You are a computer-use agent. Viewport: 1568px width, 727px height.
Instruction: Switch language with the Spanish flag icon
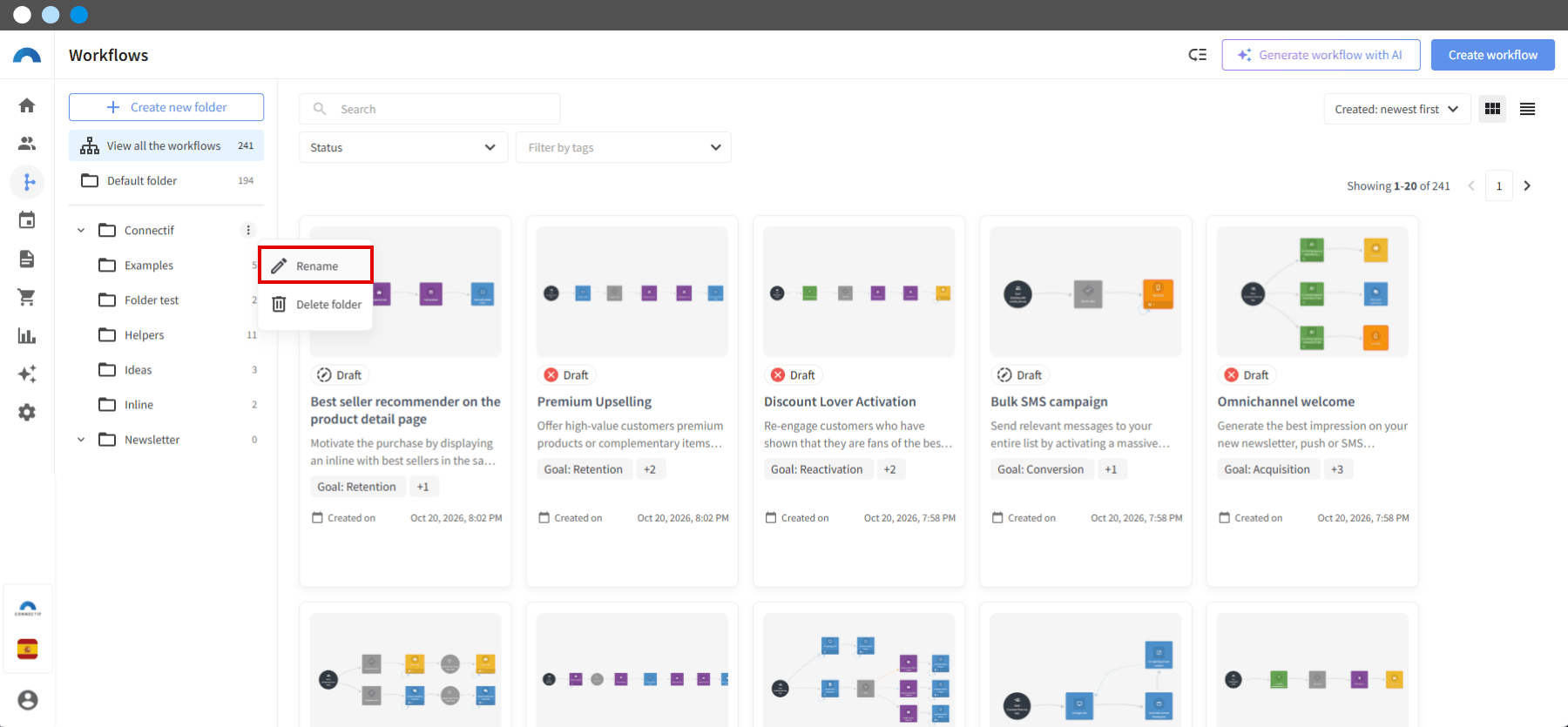pos(28,650)
